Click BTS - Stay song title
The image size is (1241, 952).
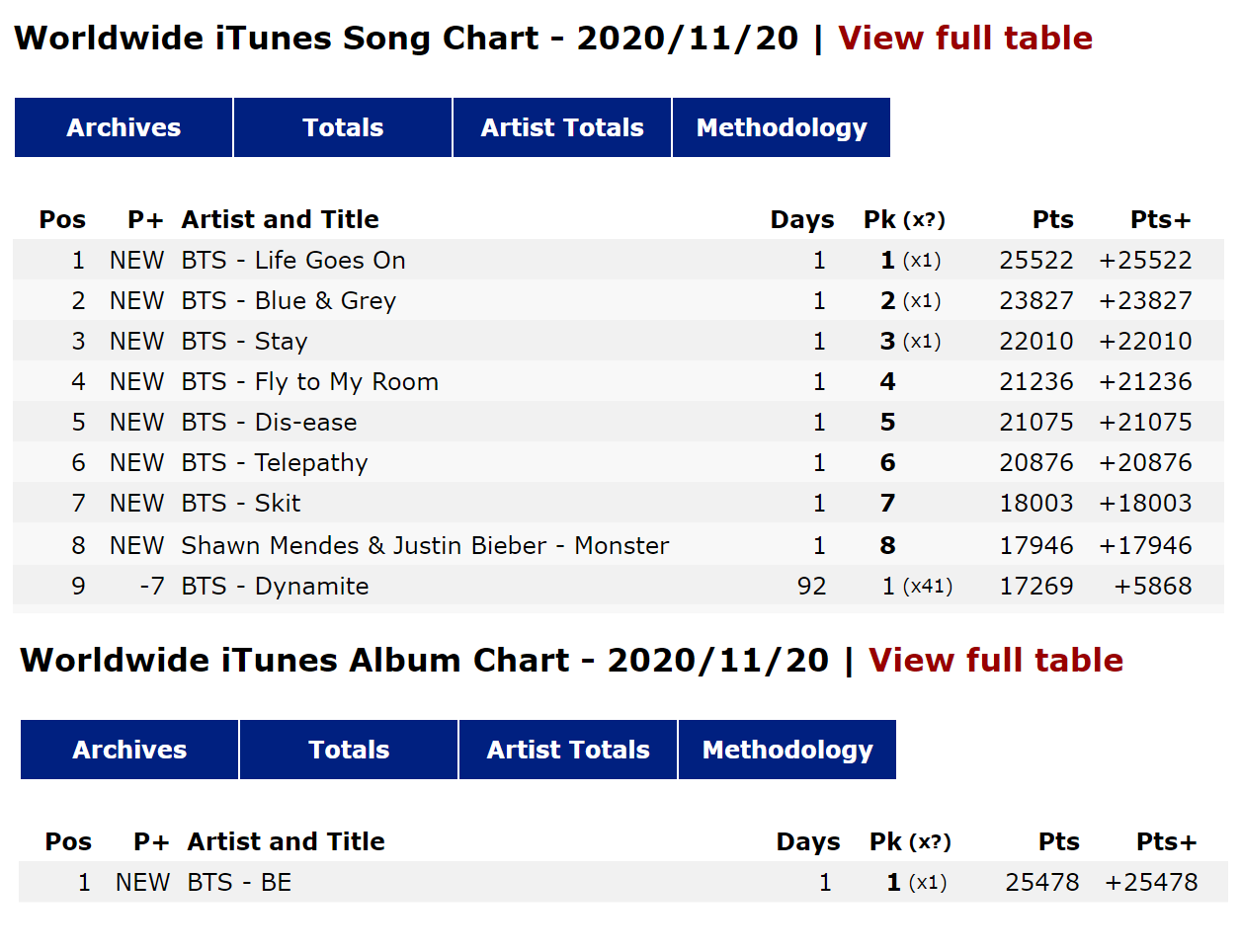pyautogui.click(x=244, y=342)
